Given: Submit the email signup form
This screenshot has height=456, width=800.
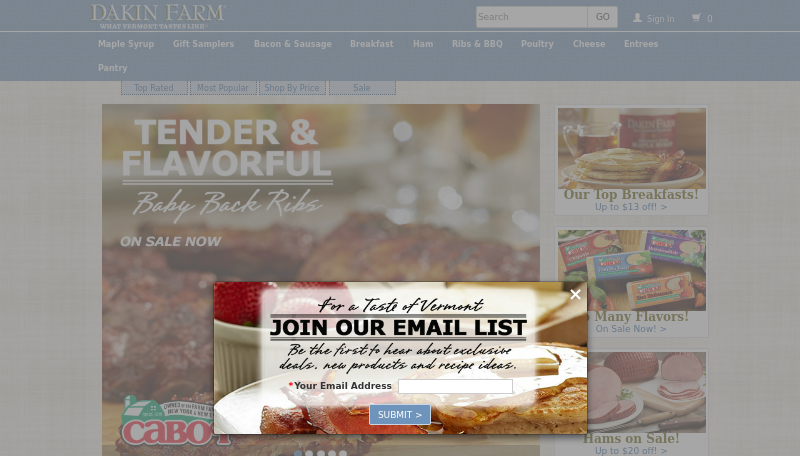Looking at the screenshot, I should point(399,415).
